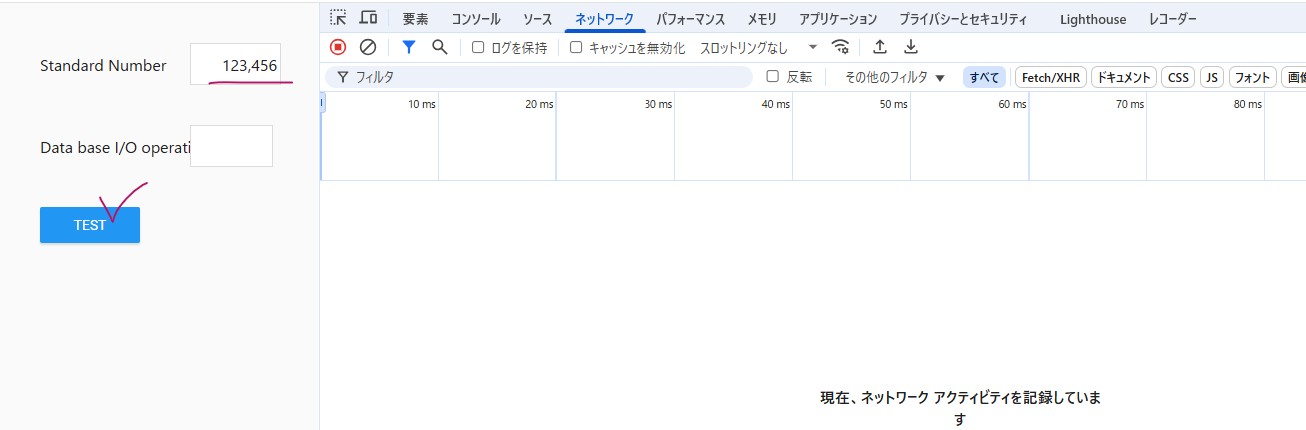Image resolution: width=1306 pixels, height=430 pixels.
Task: Switch to the コンソール tab
Action: tap(476, 19)
